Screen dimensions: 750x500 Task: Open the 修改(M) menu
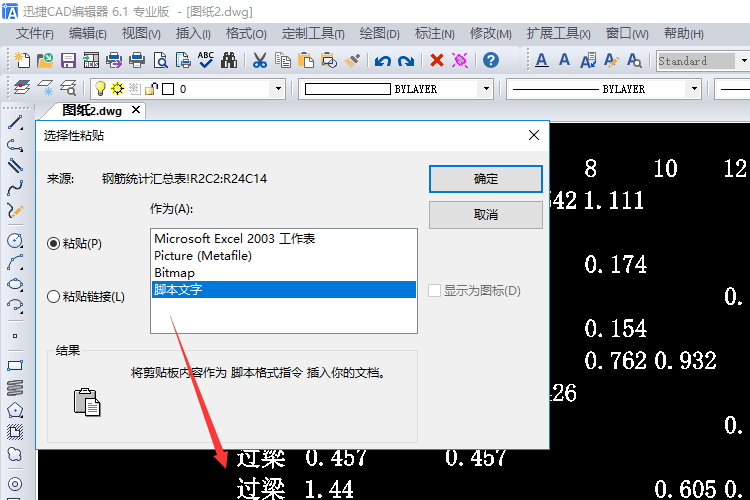coord(490,34)
